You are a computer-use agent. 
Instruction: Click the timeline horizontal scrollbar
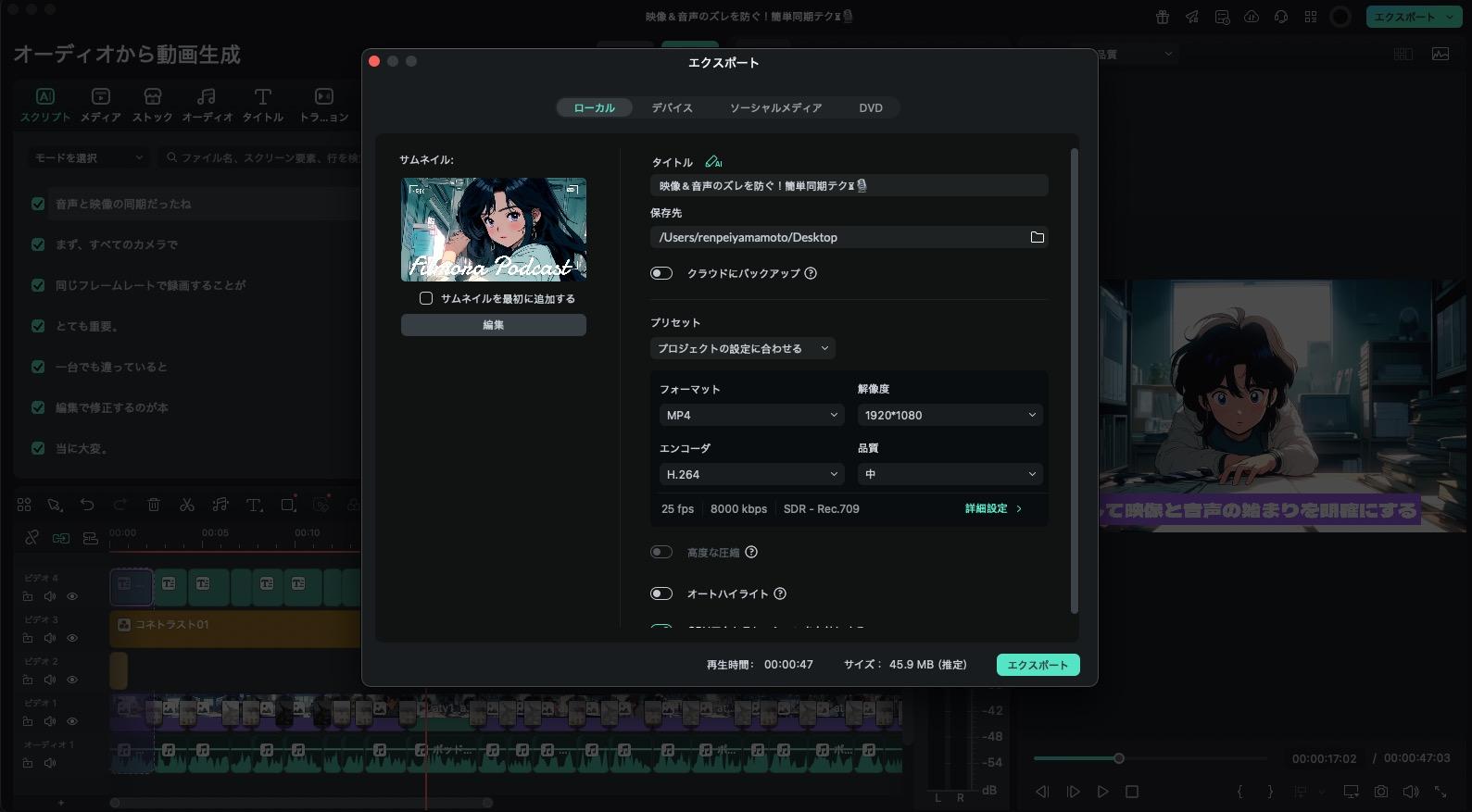click(301, 803)
